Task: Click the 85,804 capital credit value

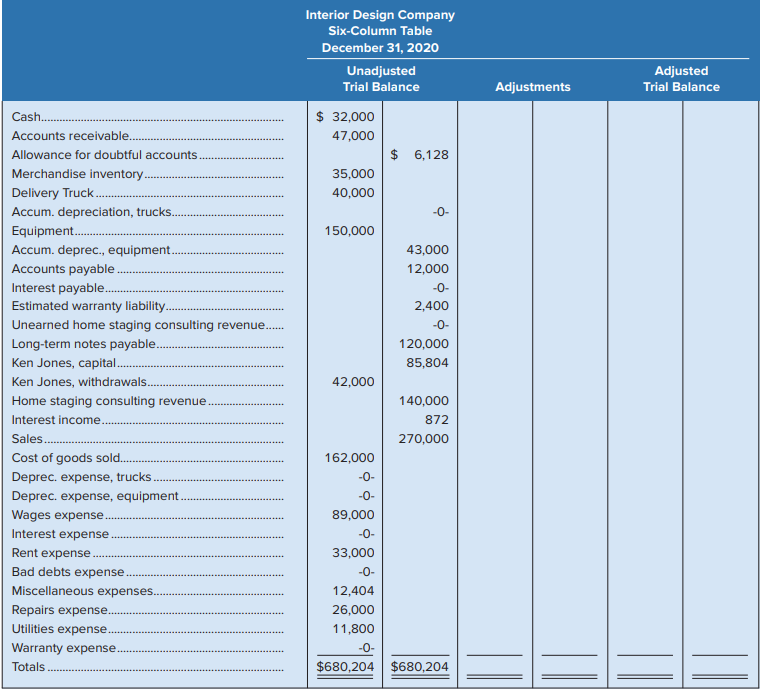Action: (x=428, y=363)
